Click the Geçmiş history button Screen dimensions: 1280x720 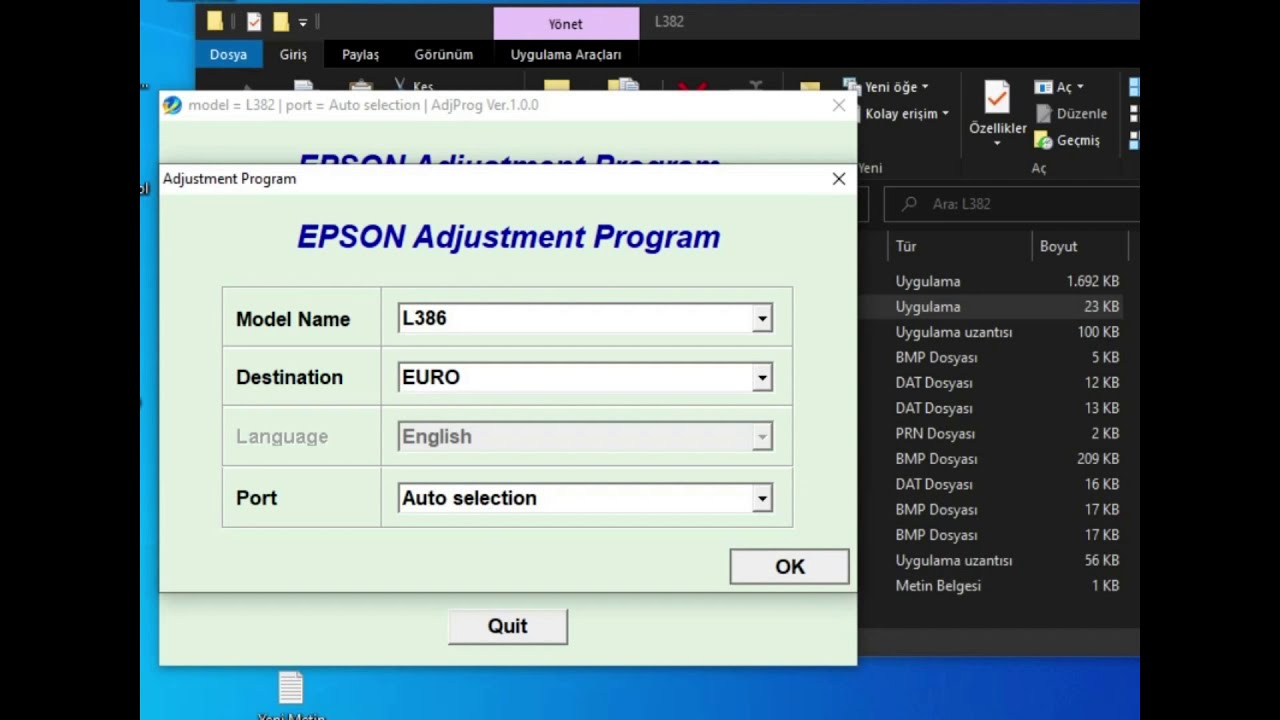(1067, 141)
